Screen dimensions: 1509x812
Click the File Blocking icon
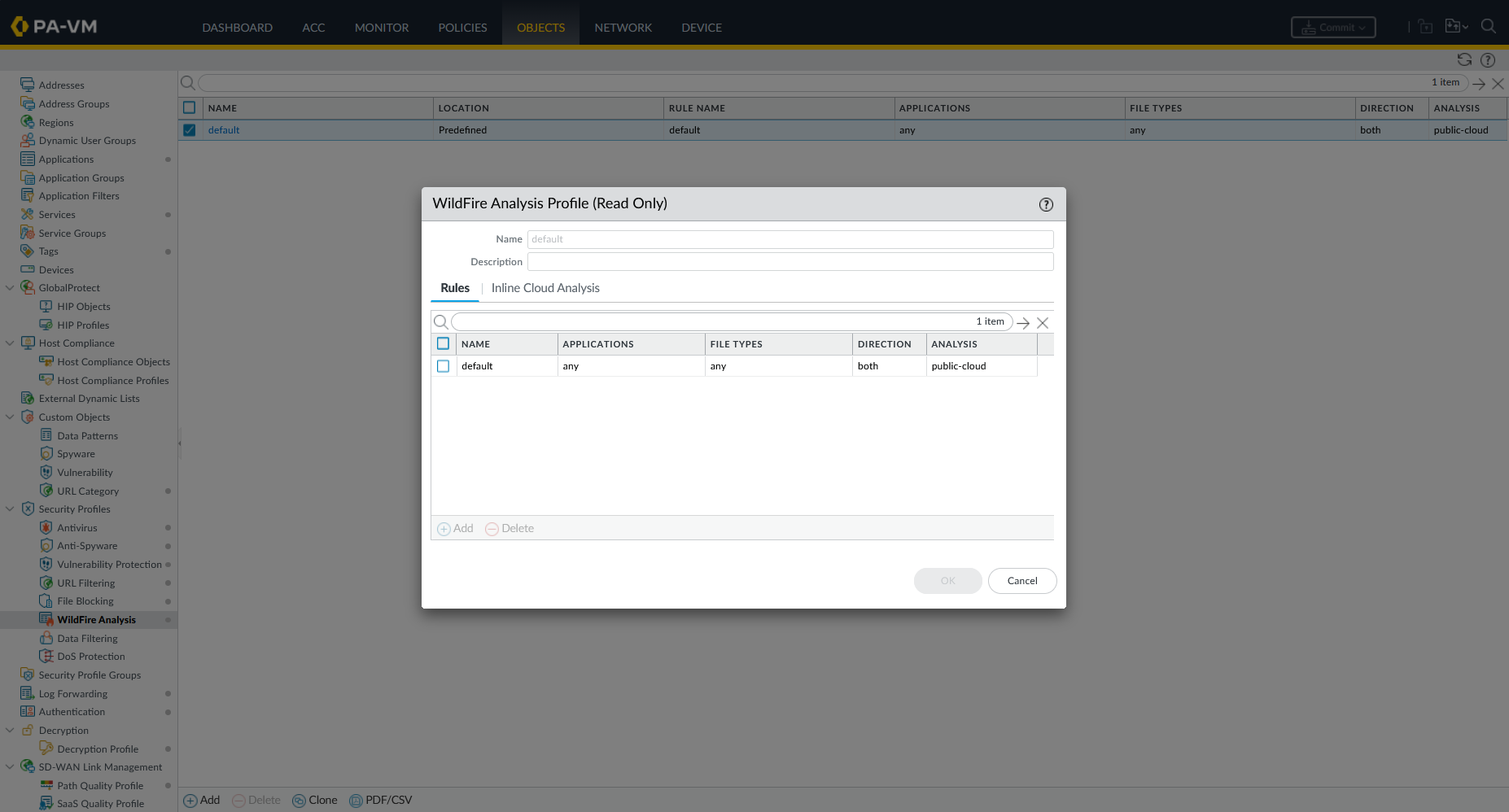(46, 600)
